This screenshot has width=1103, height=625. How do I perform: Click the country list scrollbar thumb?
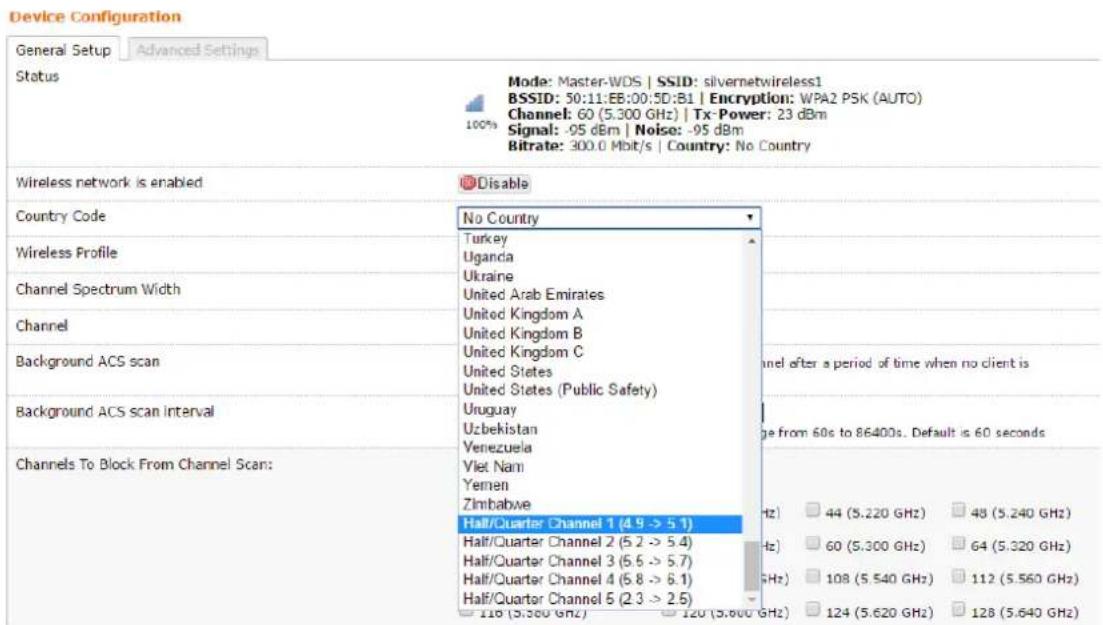tap(752, 566)
